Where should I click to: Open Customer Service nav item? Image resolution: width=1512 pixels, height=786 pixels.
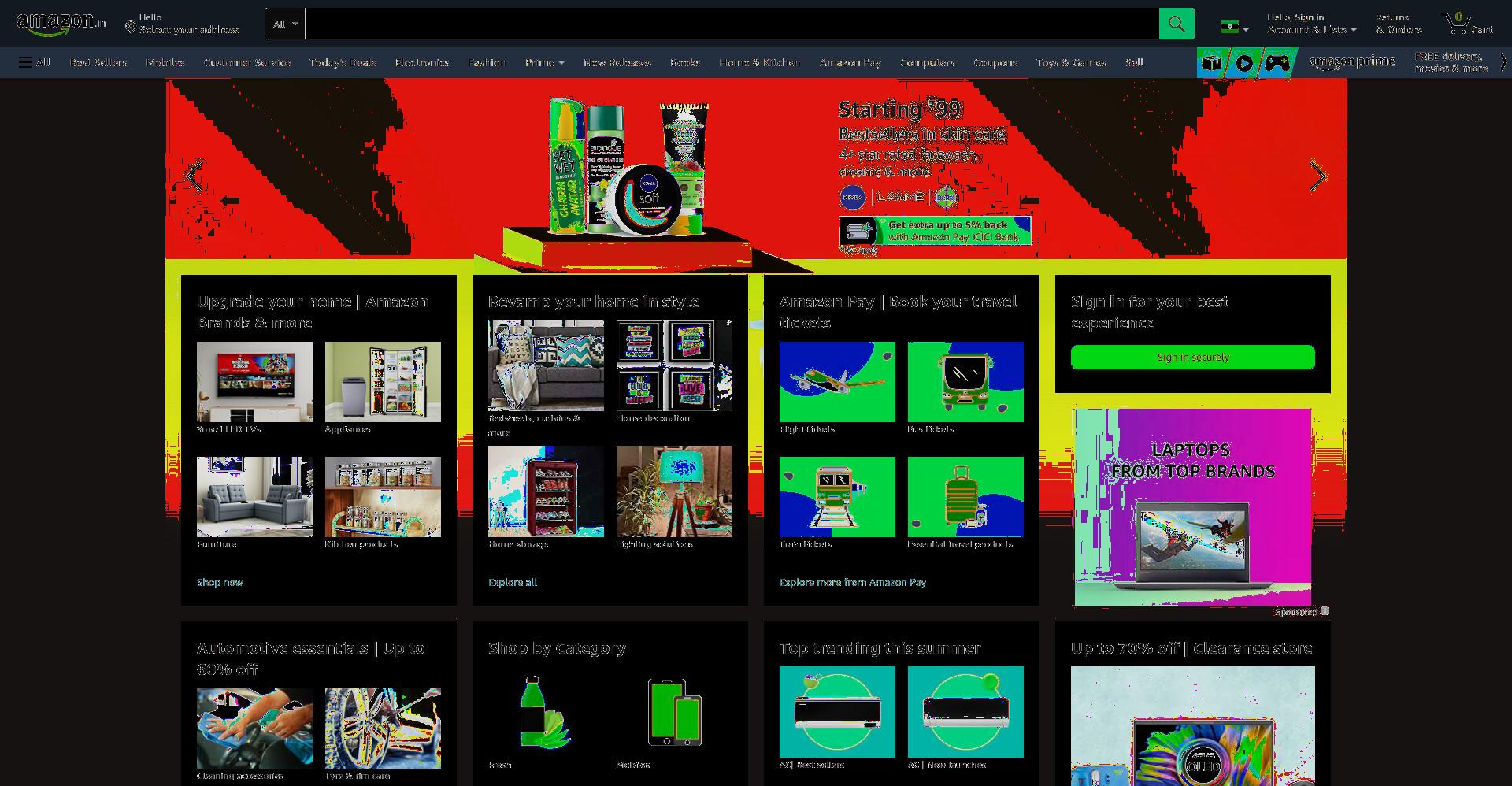click(247, 62)
